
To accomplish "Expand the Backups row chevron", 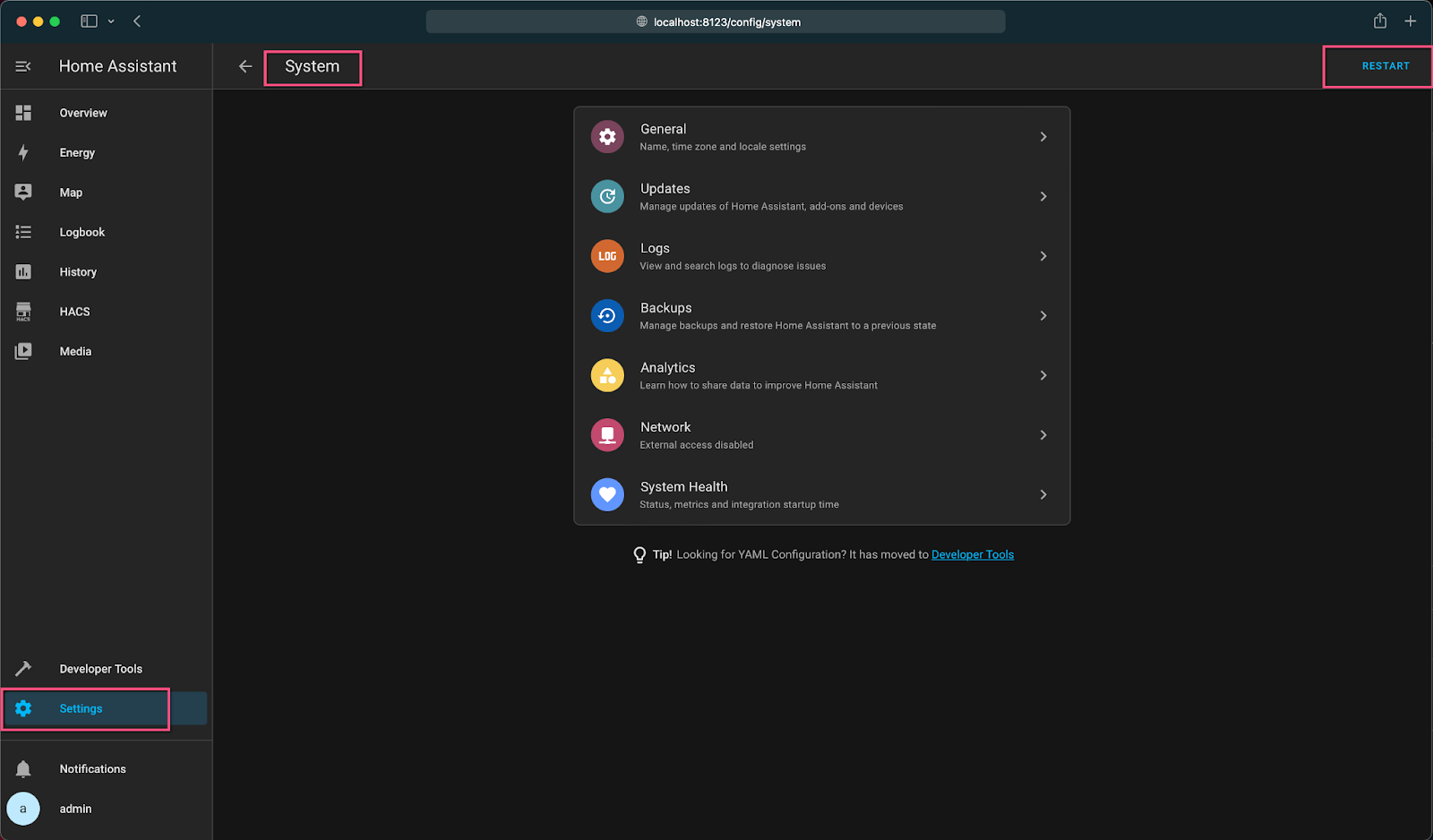I will 1043,315.
